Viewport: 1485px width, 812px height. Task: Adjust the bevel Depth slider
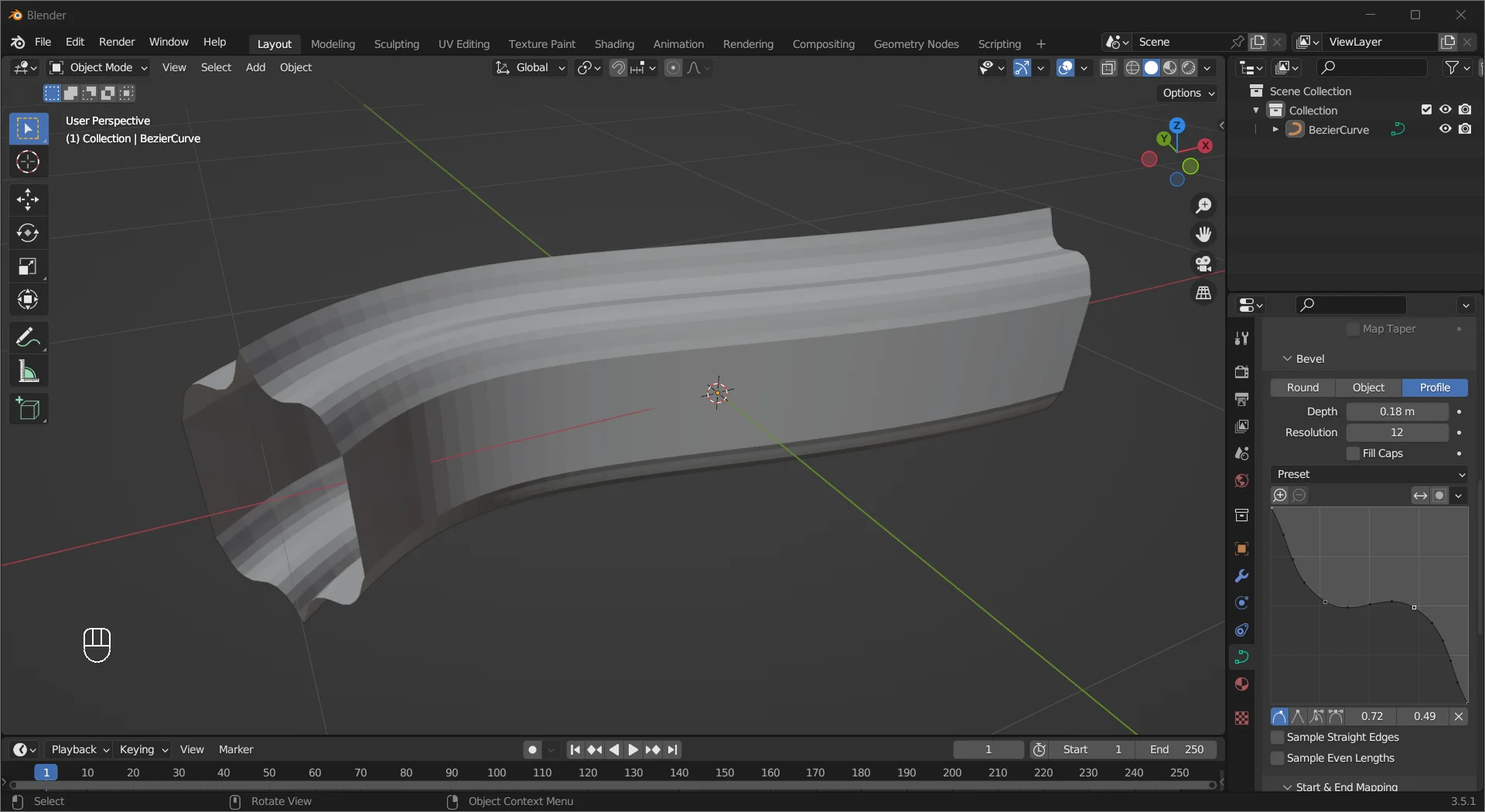1397,411
